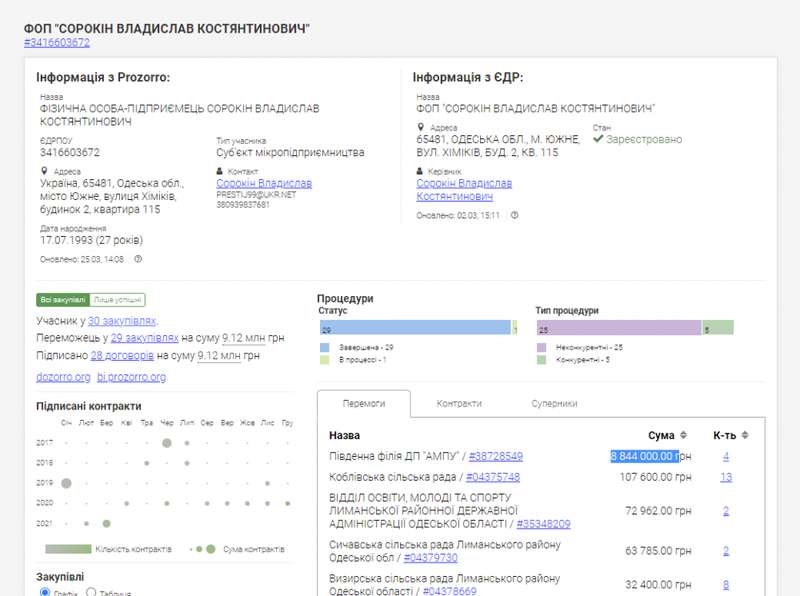Click info icon beside Prozorro update time
The image size is (800, 596).
138,259
